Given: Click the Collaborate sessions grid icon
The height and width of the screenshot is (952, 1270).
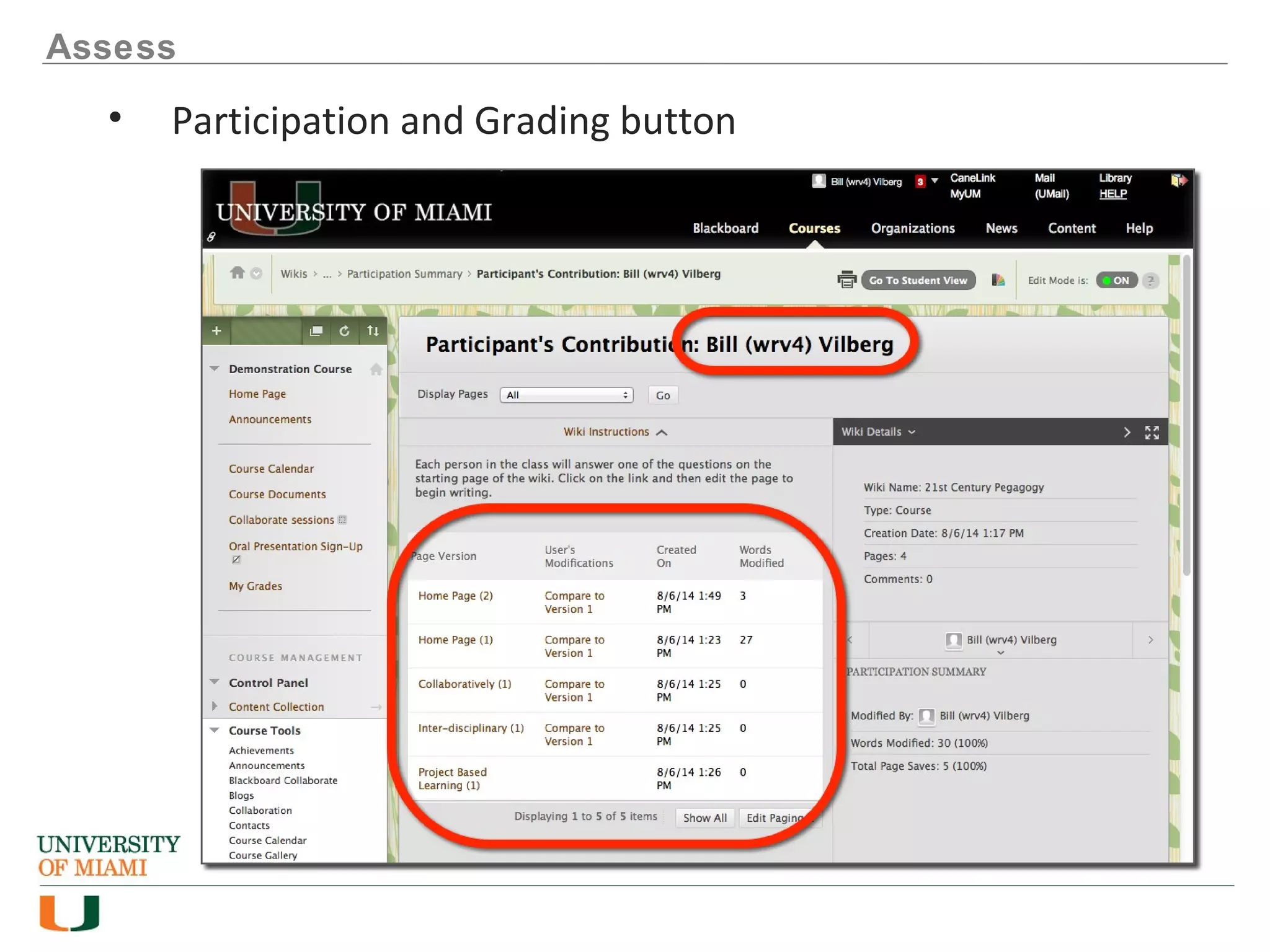Looking at the screenshot, I should pos(342,519).
